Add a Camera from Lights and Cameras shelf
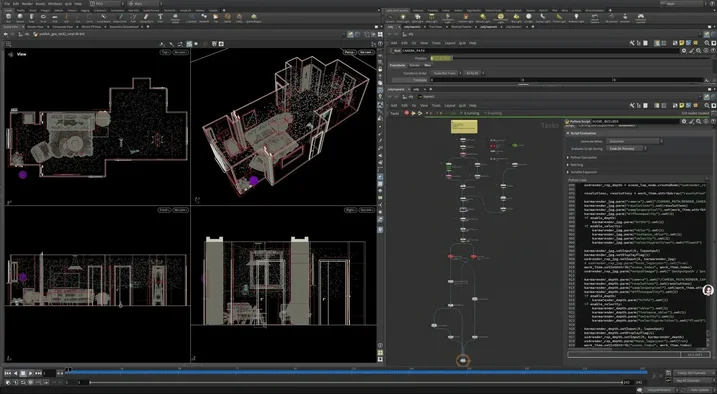717x394 pixels. [x=390, y=18]
